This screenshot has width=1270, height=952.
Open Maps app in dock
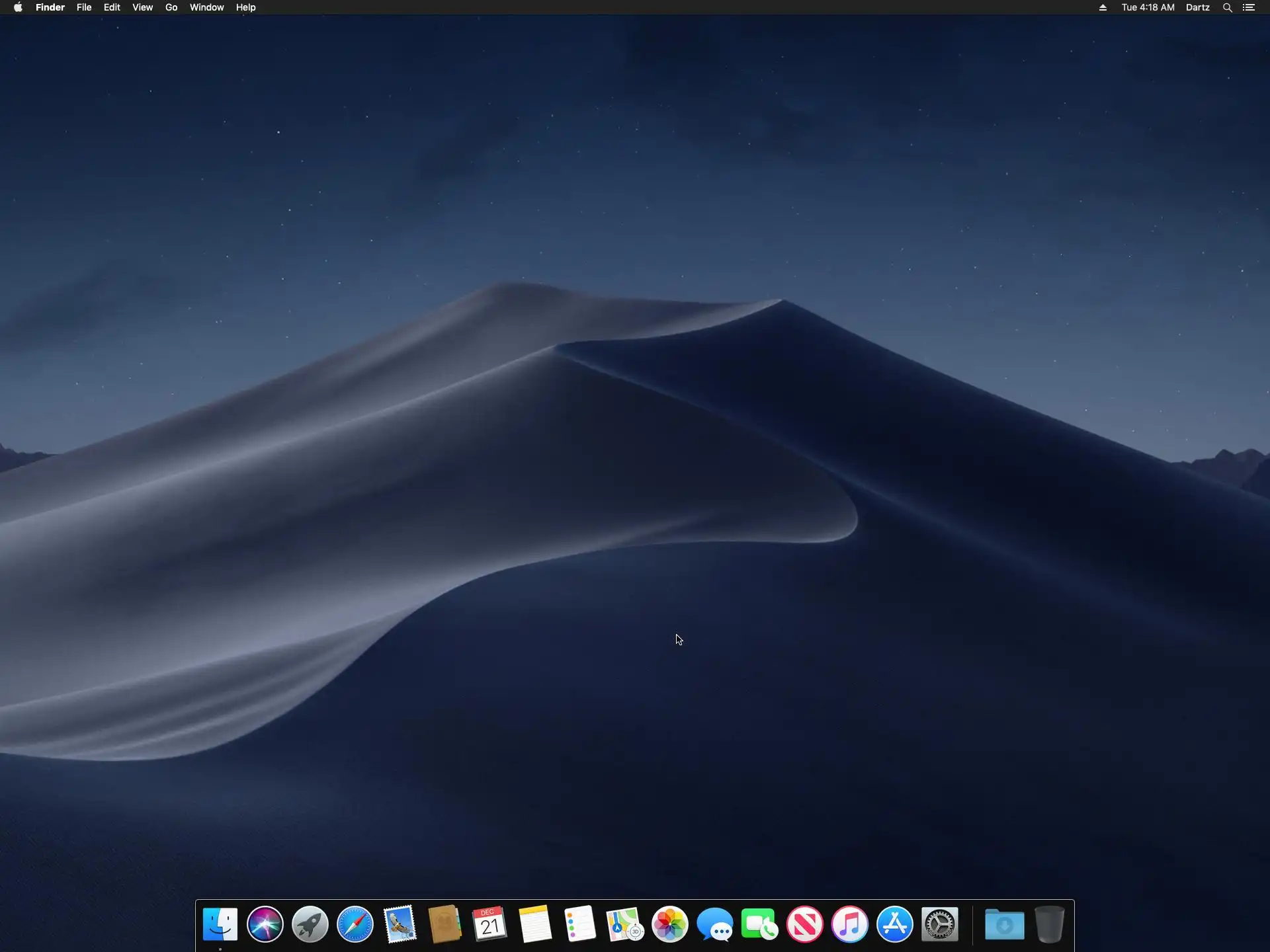click(624, 924)
